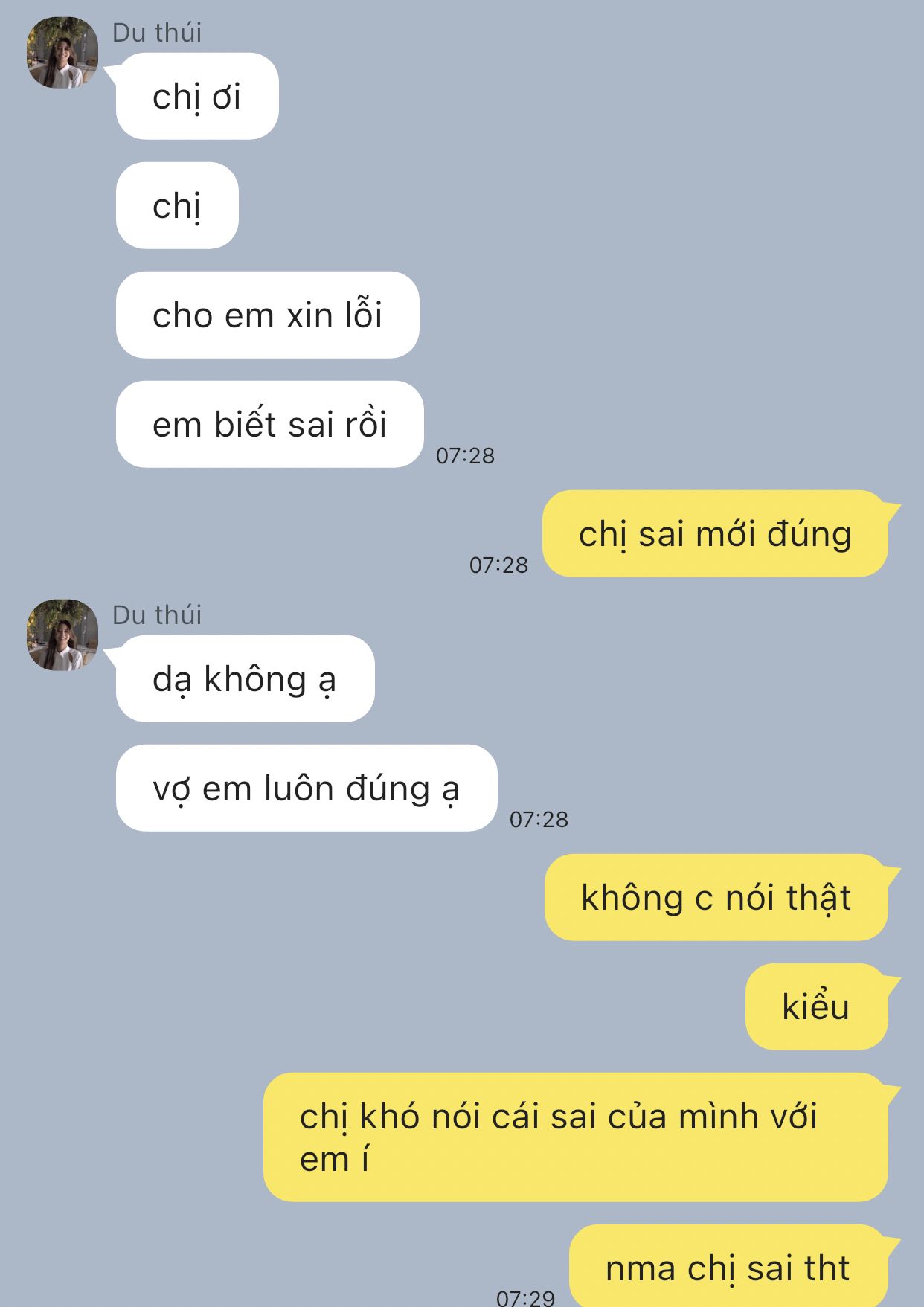Tap the long "chị khó nói cái sai" message
The image size is (924, 1307).
click(576, 1137)
